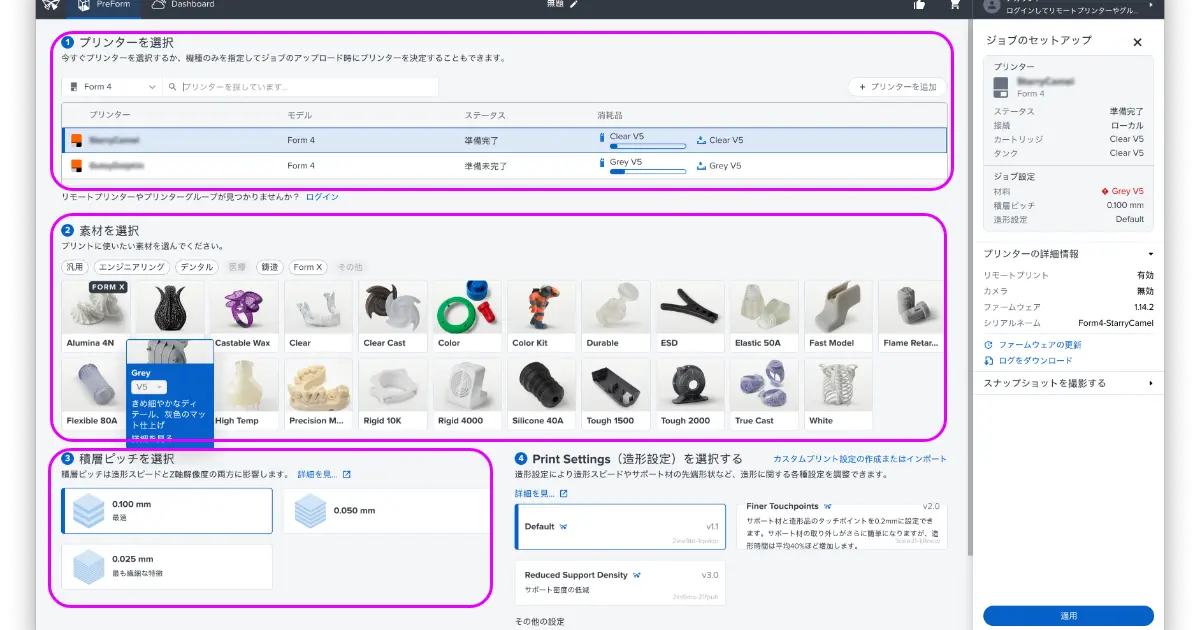Screen dimensions: 1200x630
Task: Select the Castable Wax material
Action: (x=243, y=315)
